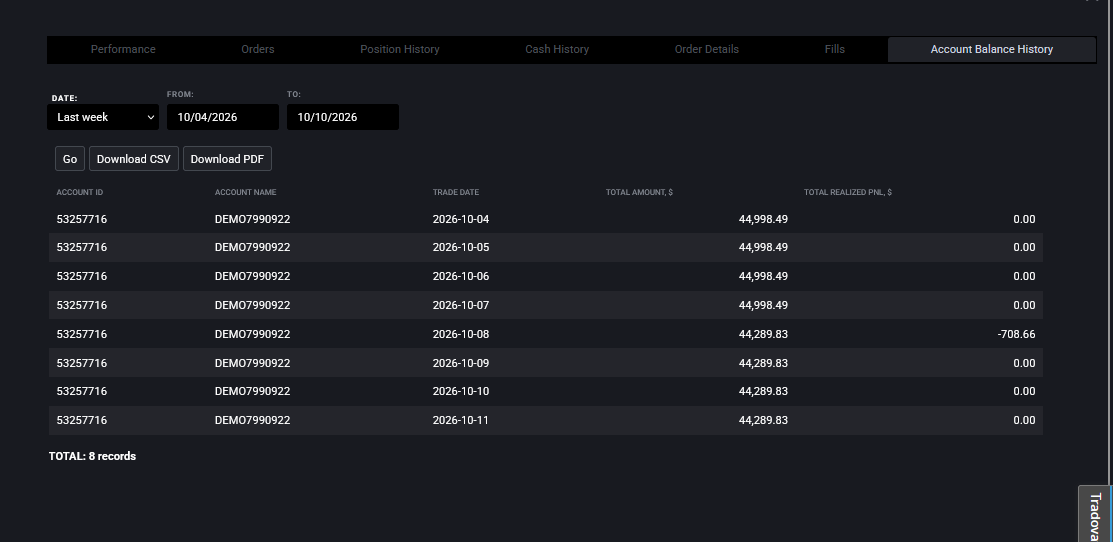Click the Go button
The width and height of the screenshot is (1113, 542).
(x=70, y=159)
